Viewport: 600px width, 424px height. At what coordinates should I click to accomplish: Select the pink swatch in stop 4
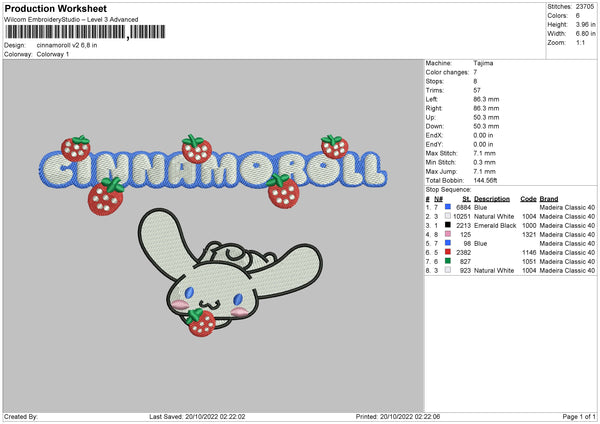click(x=449, y=234)
